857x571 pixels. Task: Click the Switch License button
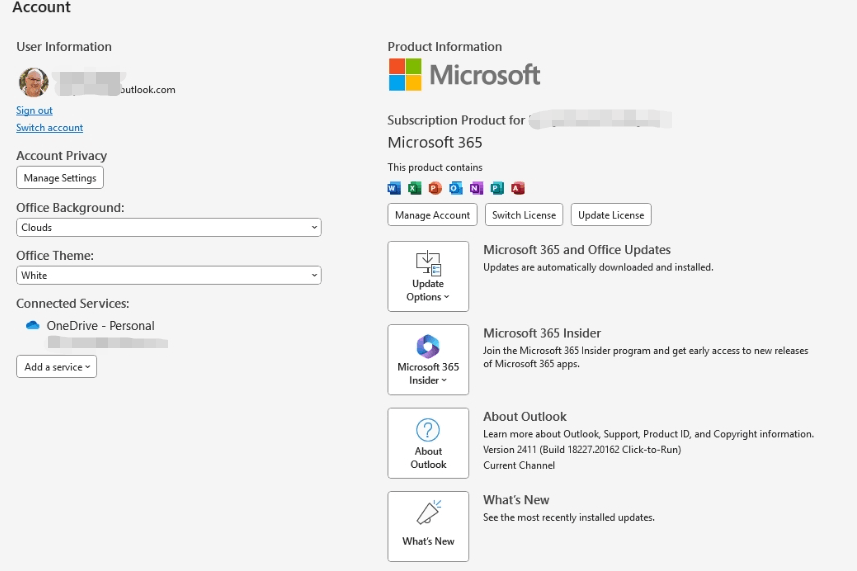point(524,215)
